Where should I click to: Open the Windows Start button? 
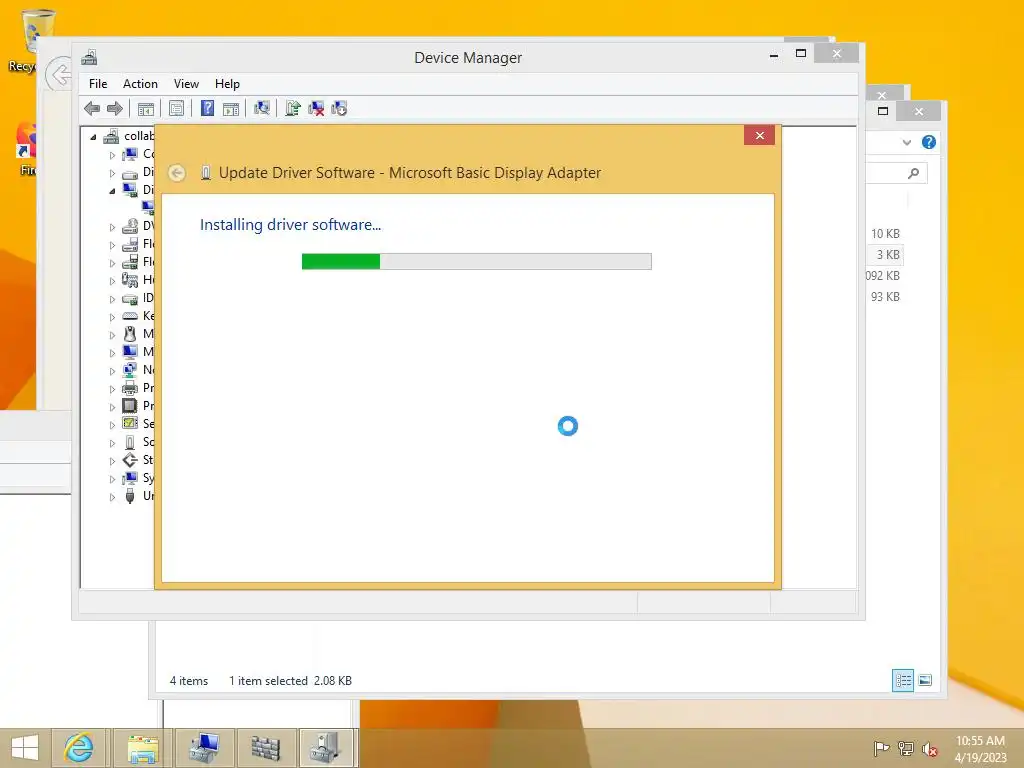pyautogui.click(x=25, y=748)
